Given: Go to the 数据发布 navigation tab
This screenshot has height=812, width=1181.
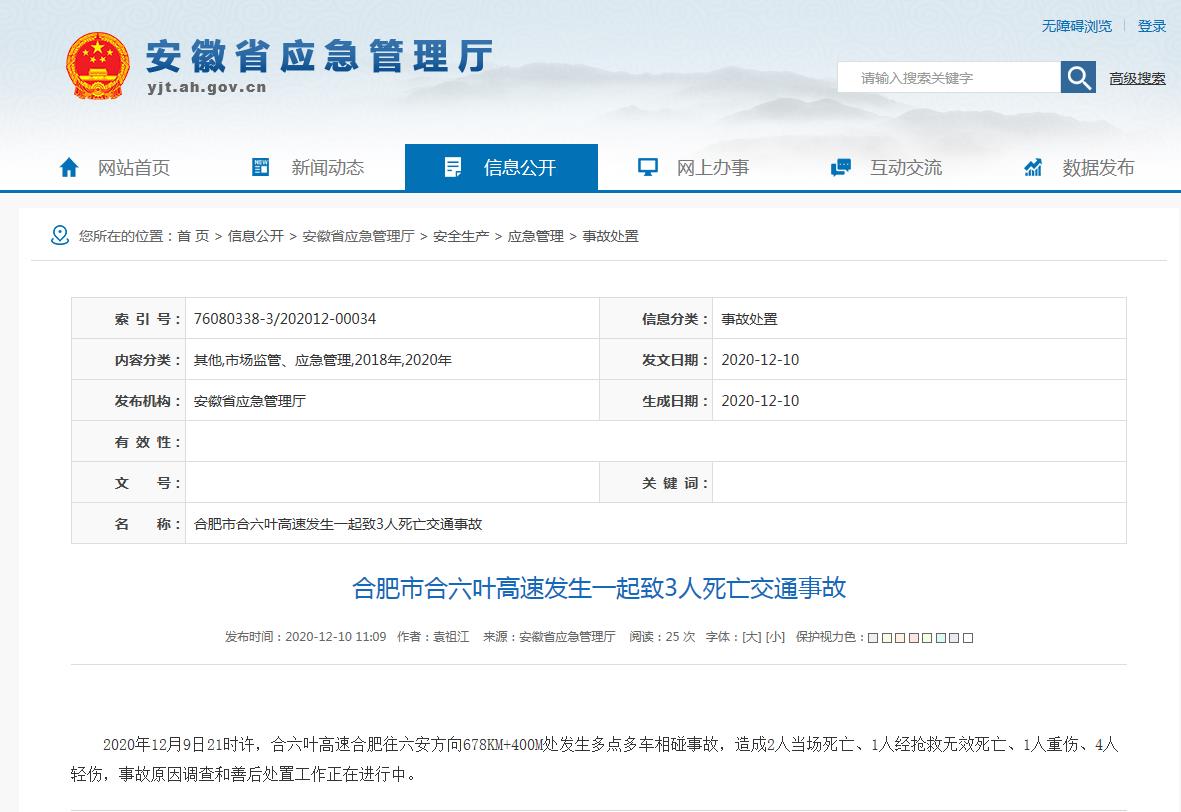Looking at the screenshot, I should click(x=1098, y=168).
